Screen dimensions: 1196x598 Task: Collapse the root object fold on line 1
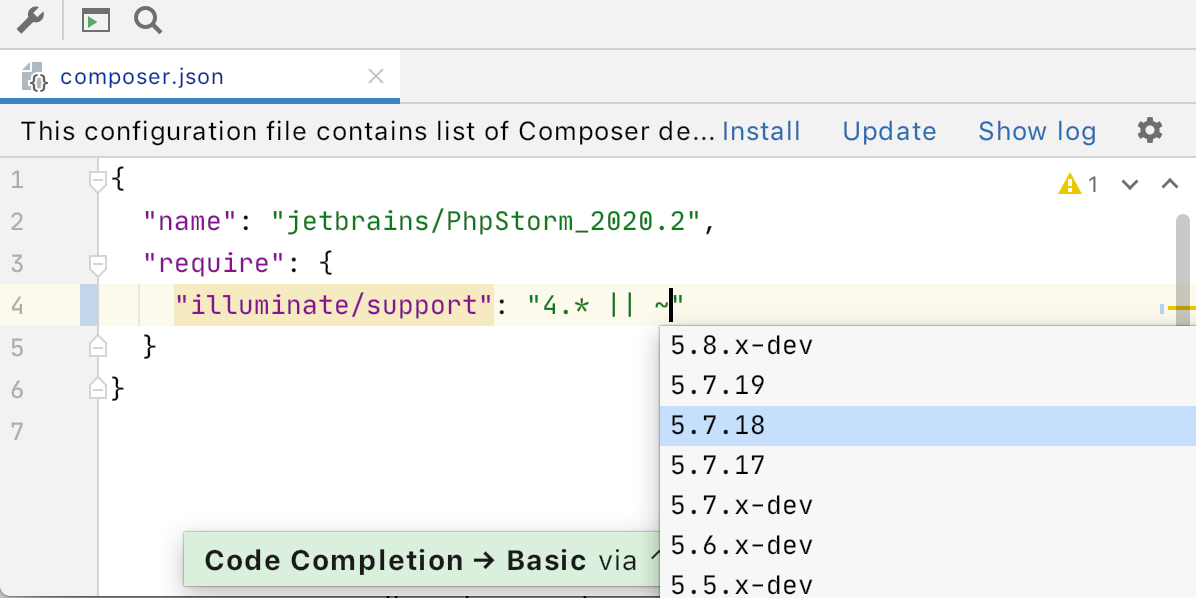[x=98, y=182]
